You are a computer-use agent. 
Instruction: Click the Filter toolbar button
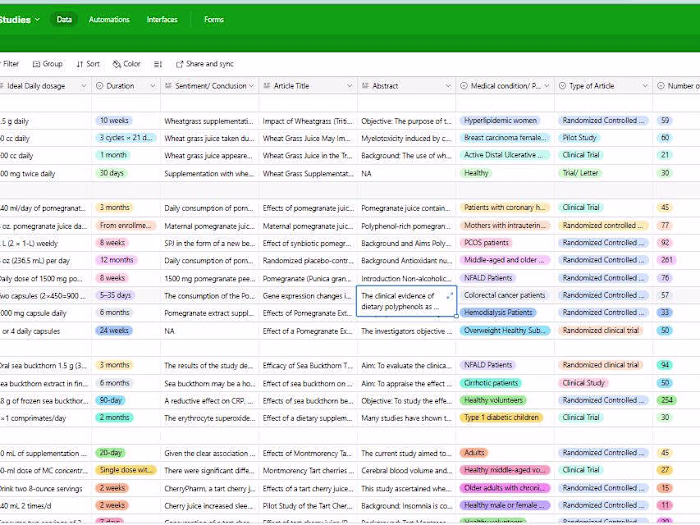(10, 64)
